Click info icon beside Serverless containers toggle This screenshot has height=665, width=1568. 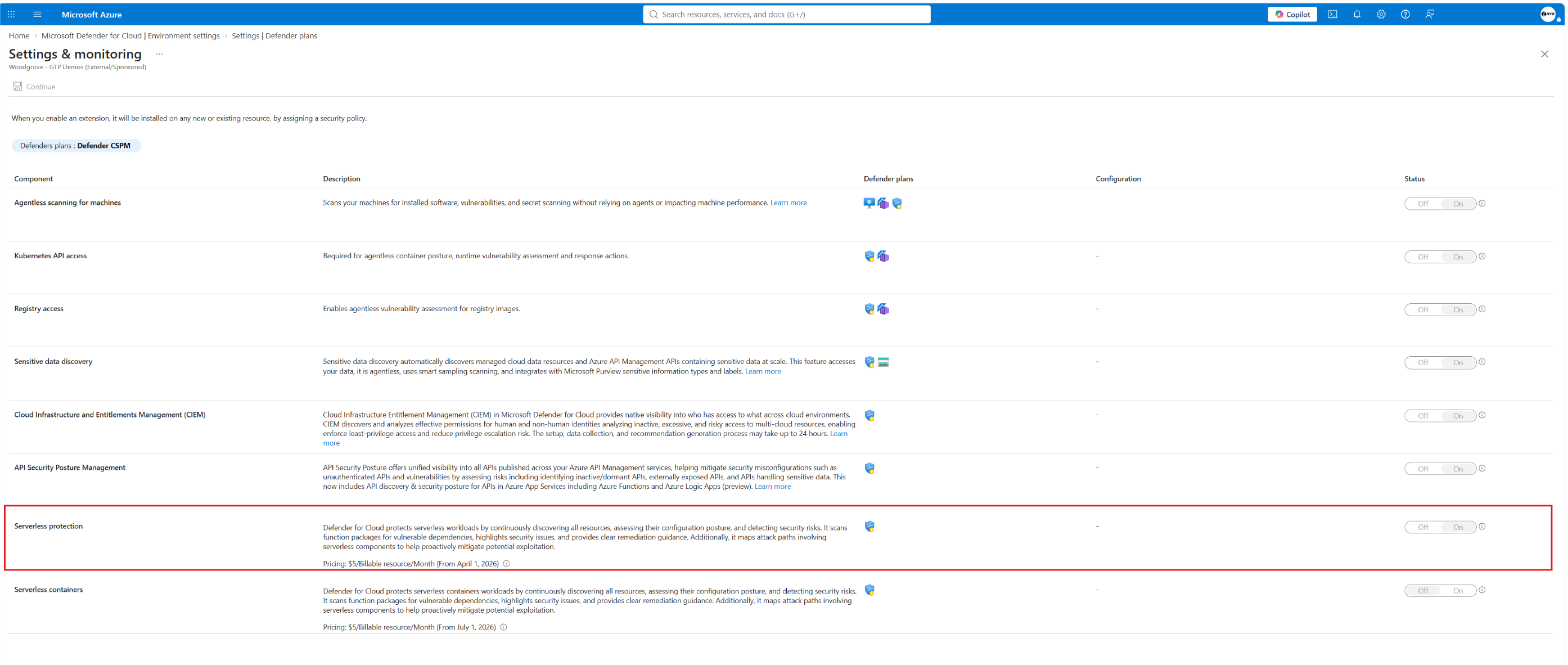(x=1482, y=590)
